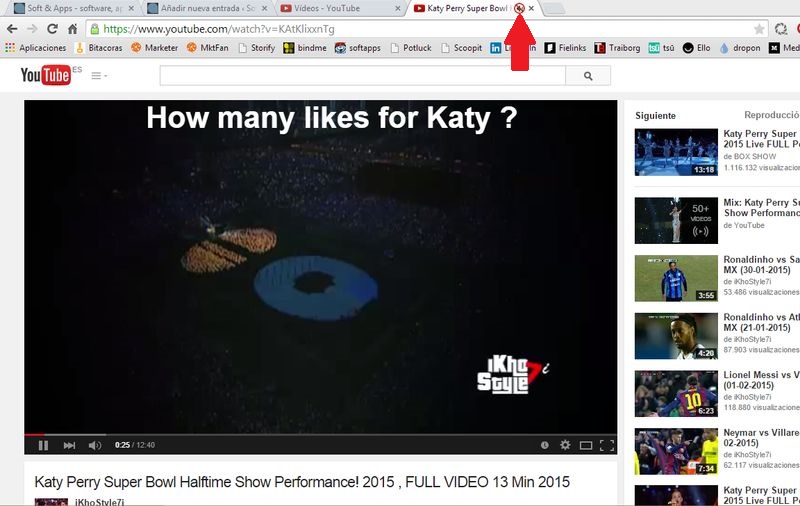Screen dimensions: 800x506
Task: Switch to the Soft & Apps tab
Action: 74,8
